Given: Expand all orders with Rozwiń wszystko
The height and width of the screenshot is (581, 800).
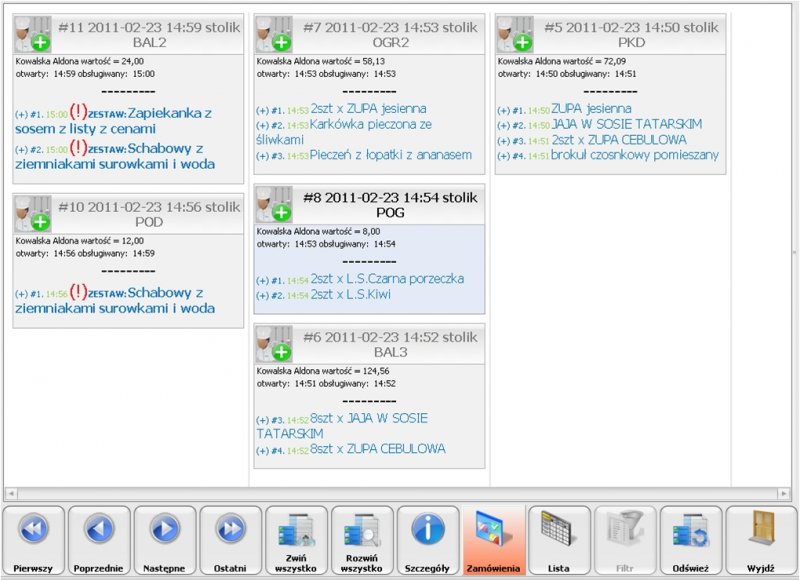Looking at the screenshot, I should tap(362, 541).
